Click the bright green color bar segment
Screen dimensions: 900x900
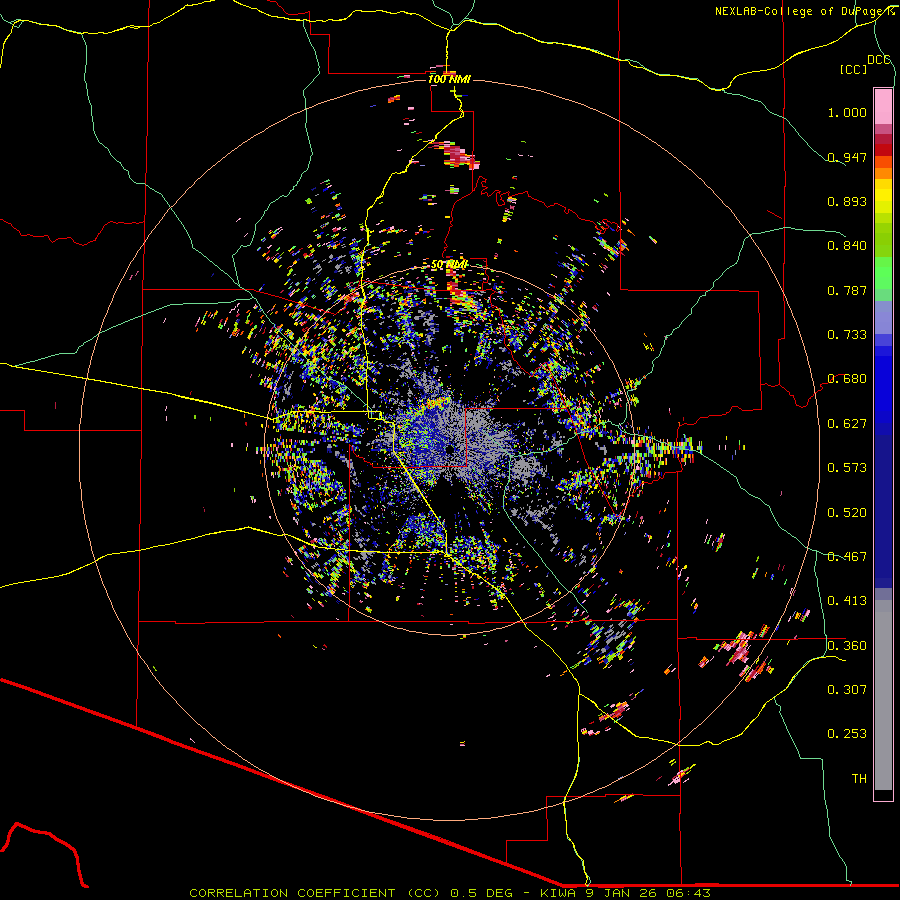tap(883, 273)
